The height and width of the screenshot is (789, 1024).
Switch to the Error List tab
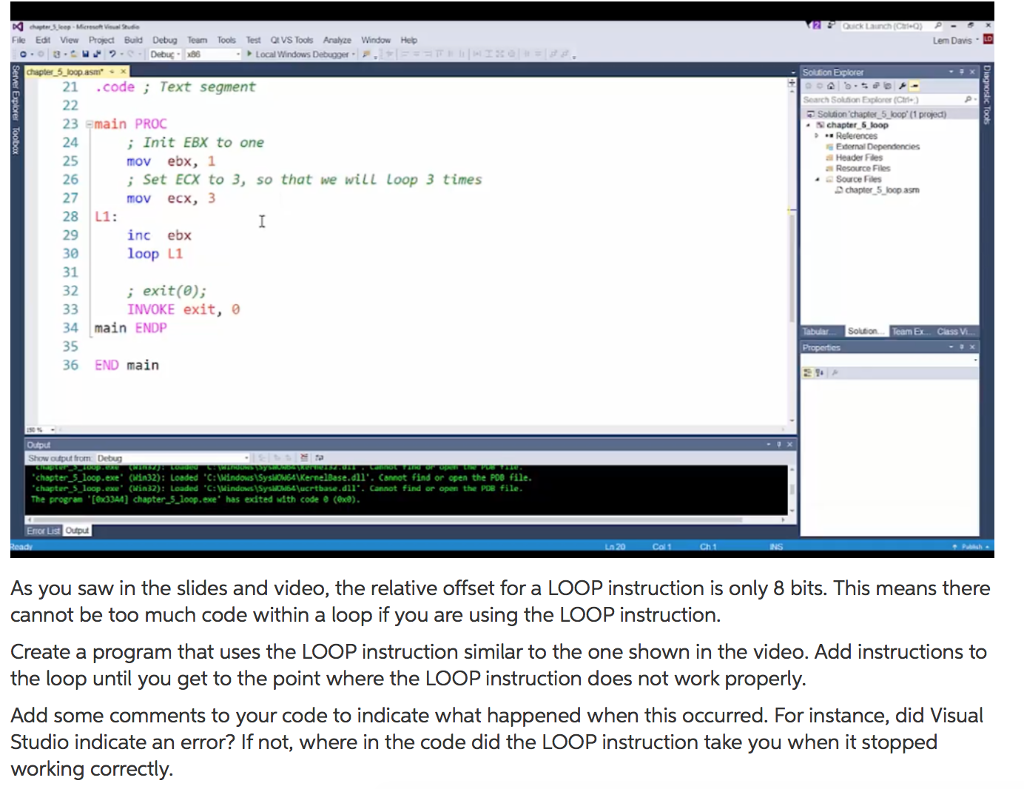pos(42,531)
